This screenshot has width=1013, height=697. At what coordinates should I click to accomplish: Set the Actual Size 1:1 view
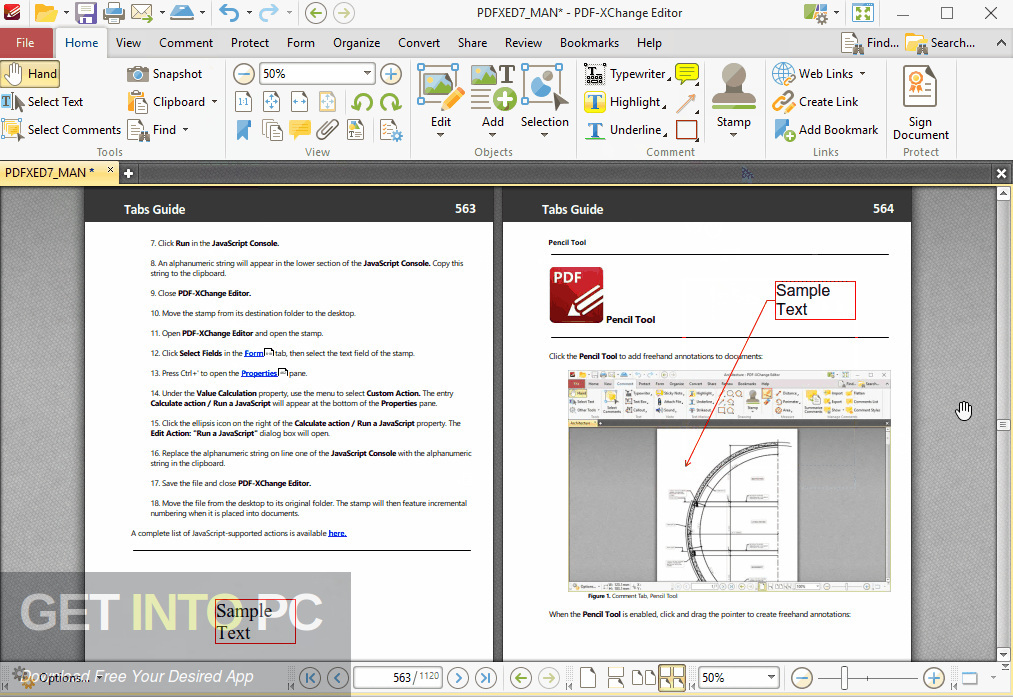(x=244, y=101)
